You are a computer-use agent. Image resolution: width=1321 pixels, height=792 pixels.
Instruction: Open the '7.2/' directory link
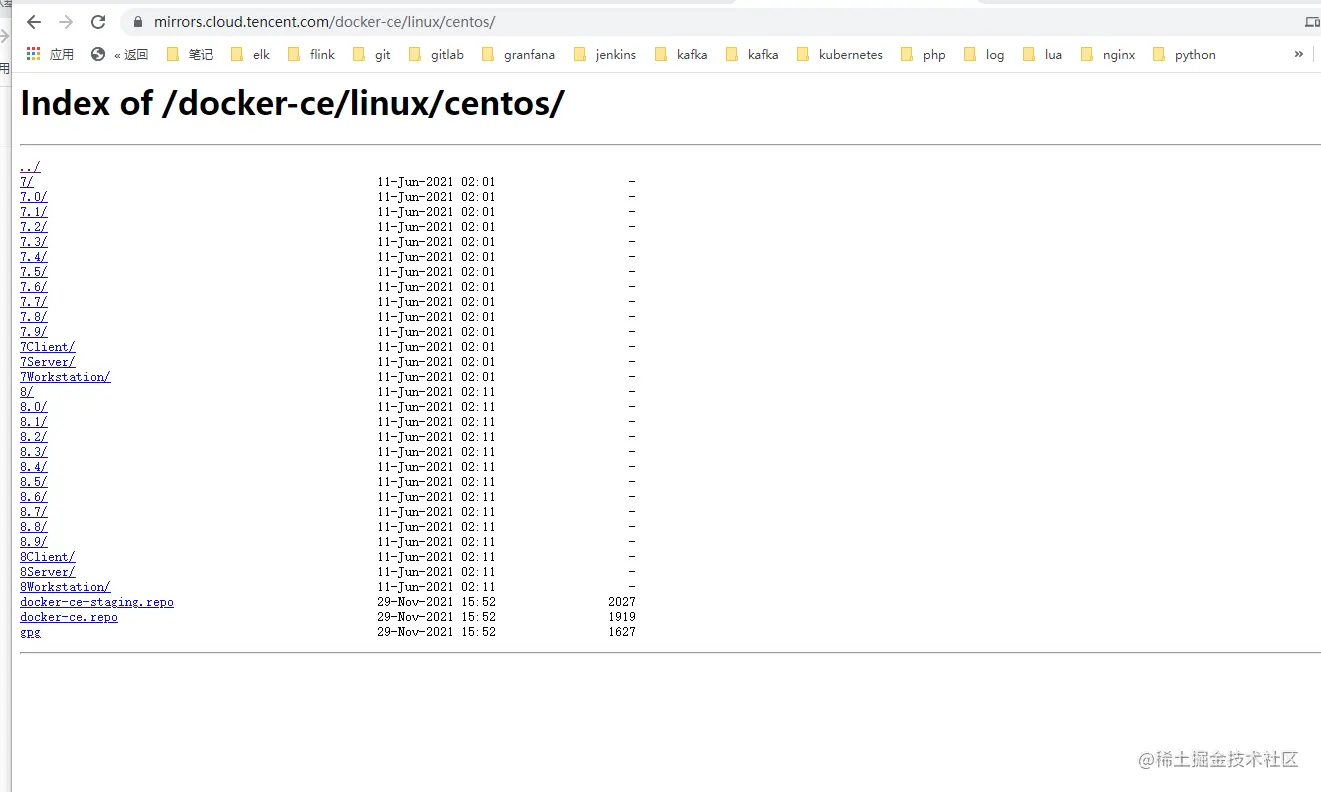click(33, 227)
